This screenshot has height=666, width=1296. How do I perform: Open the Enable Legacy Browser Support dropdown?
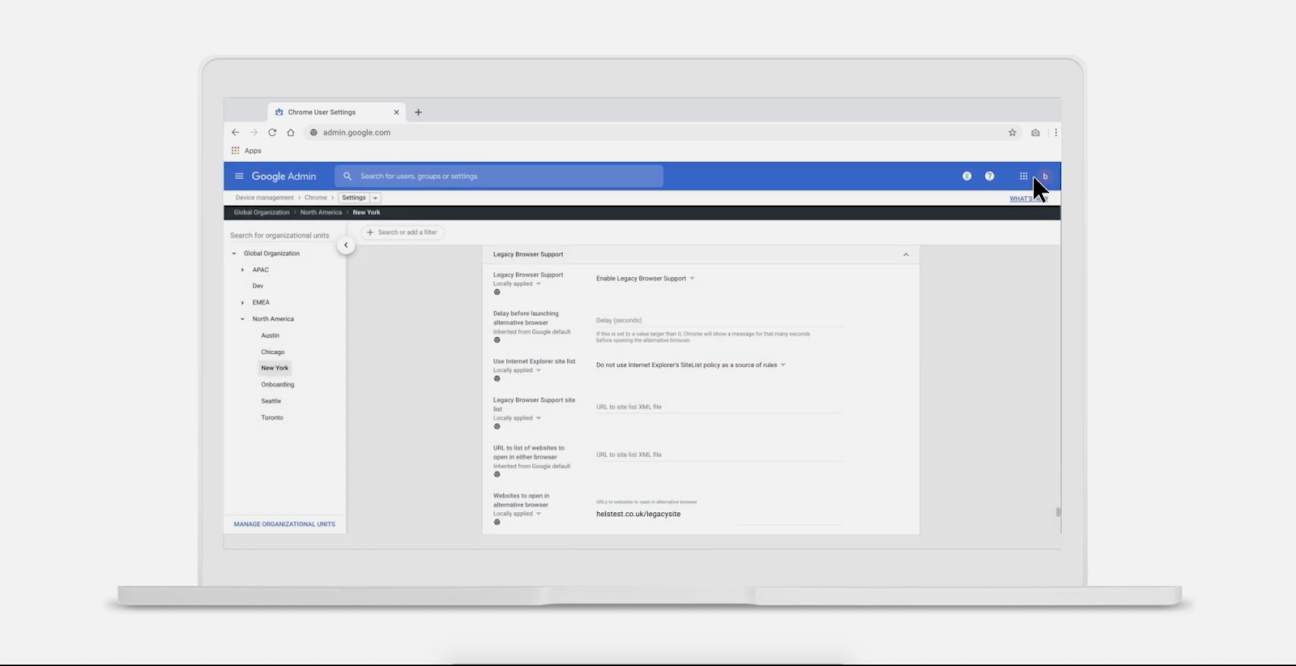pyautogui.click(x=645, y=278)
